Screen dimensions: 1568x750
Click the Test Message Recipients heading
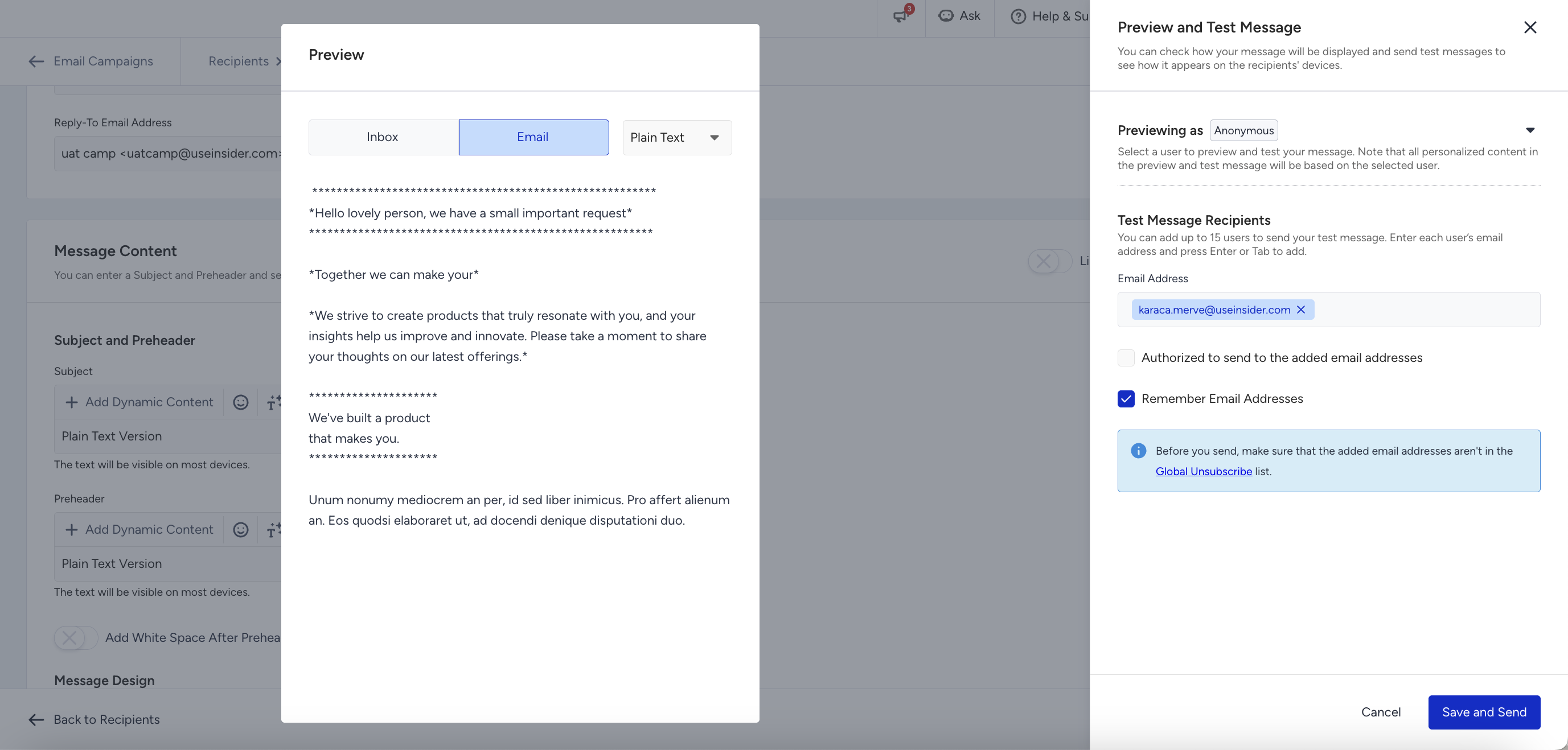(x=1194, y=220)
